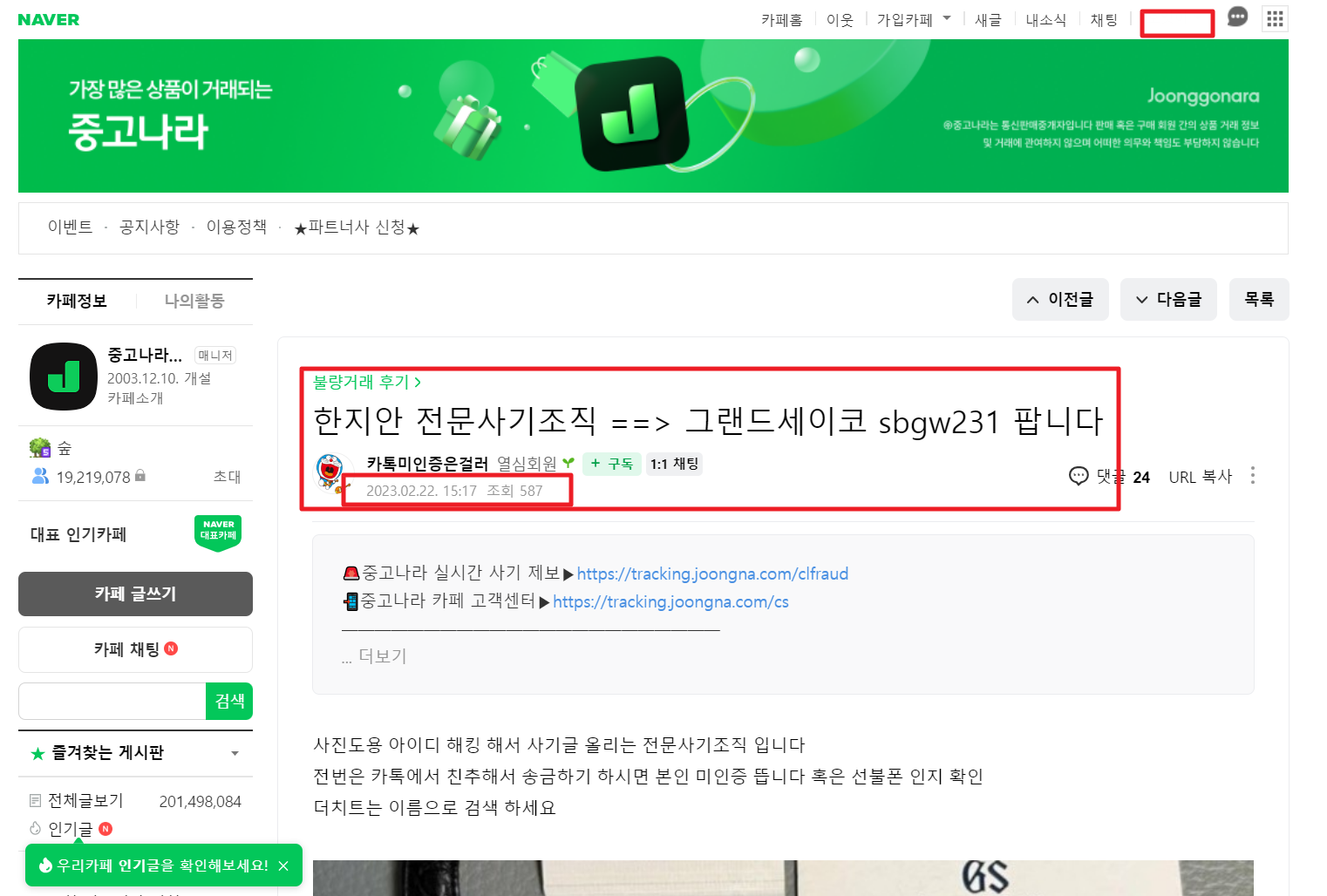1327x896 pixels.
Task: Click the 초대 invite link
Action: [x=227, y=477]
